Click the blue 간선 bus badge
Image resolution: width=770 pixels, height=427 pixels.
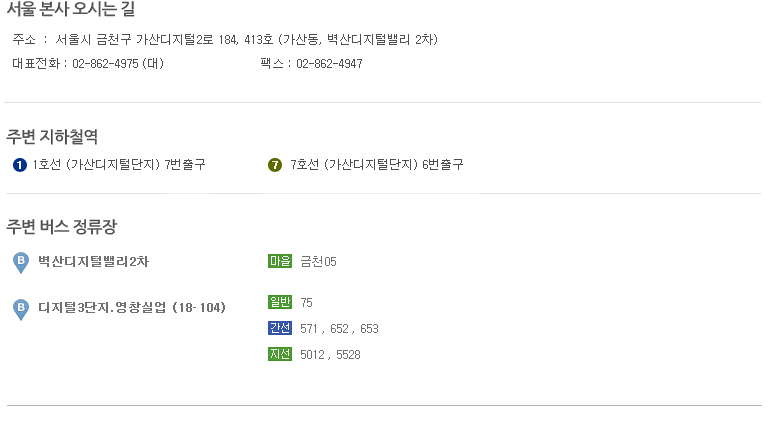click(280, 328)
